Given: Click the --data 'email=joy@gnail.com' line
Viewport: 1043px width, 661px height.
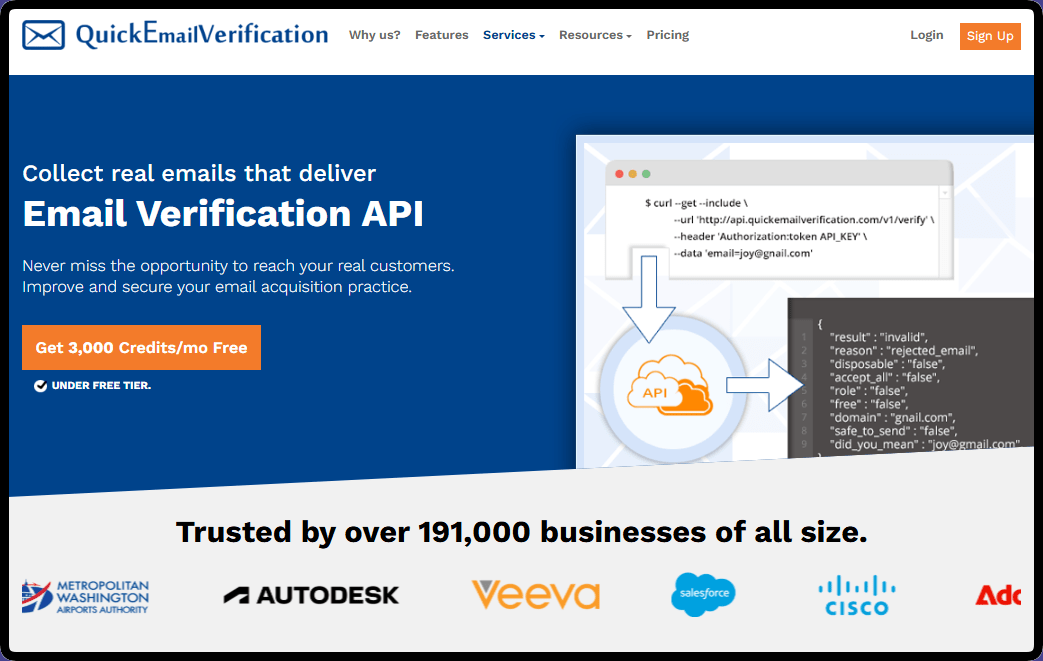Looking at the screenshot, I should click(743, 253).
